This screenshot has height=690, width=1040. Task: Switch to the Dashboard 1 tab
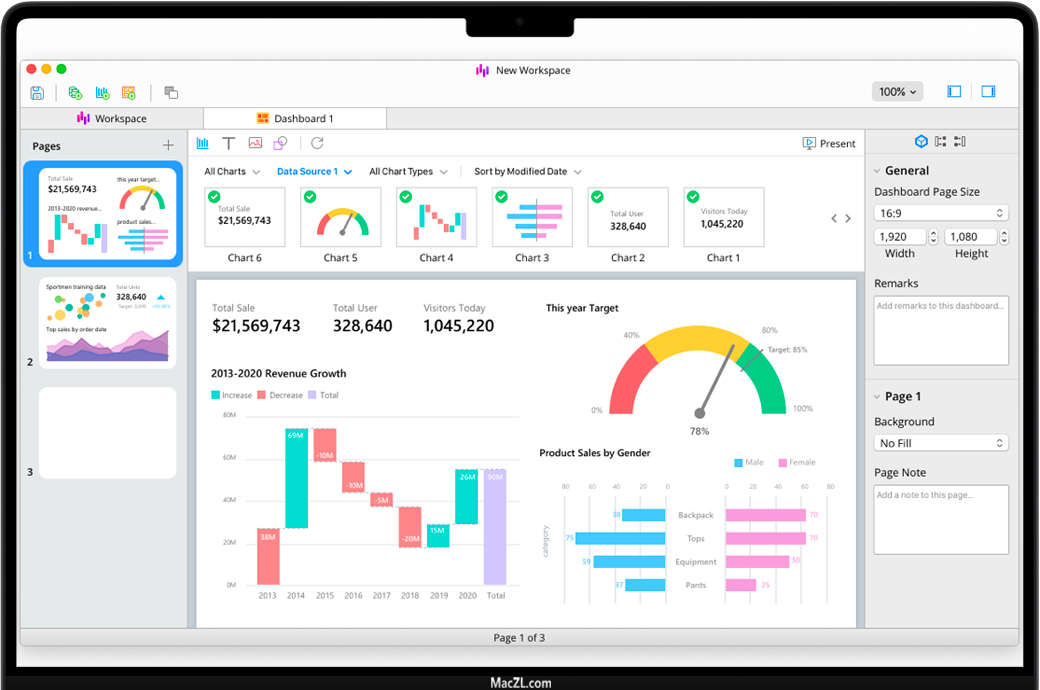pyautogui.click(x=295, y=119)
